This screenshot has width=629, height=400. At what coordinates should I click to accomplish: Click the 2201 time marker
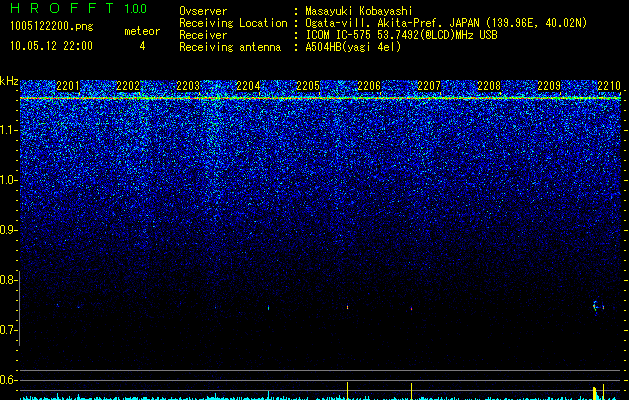pos(68,86)
